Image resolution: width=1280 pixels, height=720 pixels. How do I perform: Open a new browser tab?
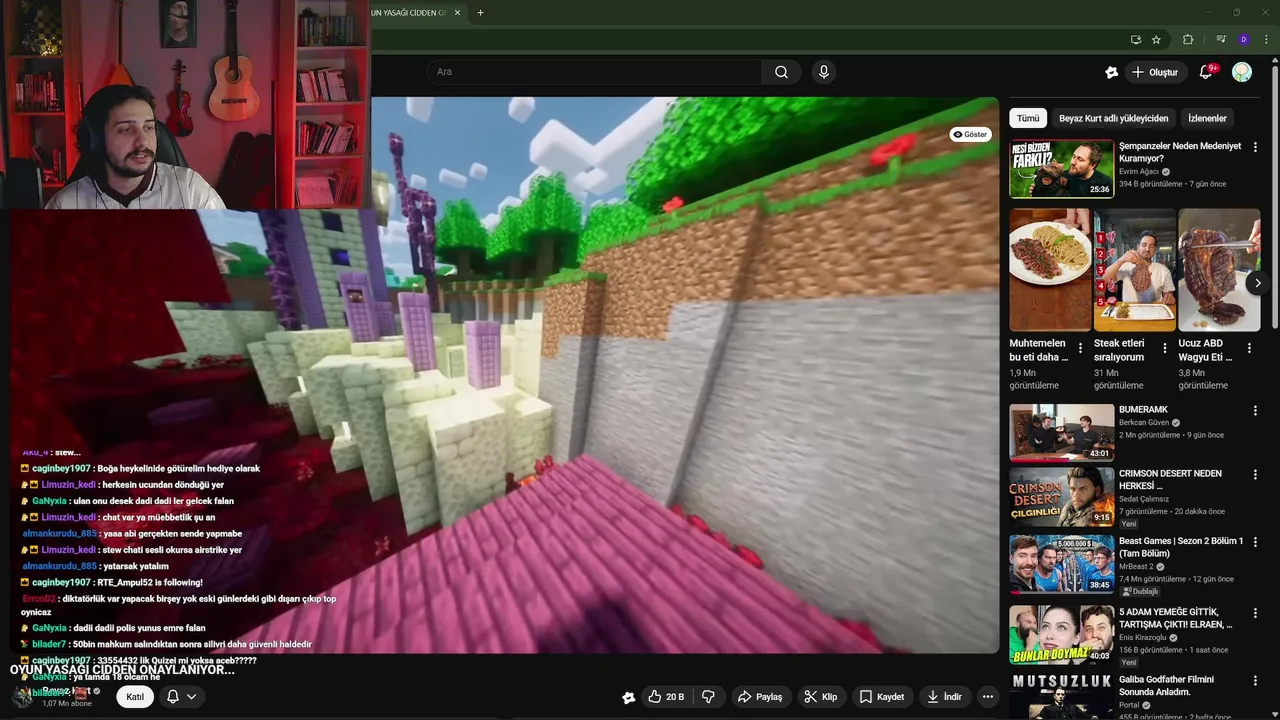pos(480,13)
